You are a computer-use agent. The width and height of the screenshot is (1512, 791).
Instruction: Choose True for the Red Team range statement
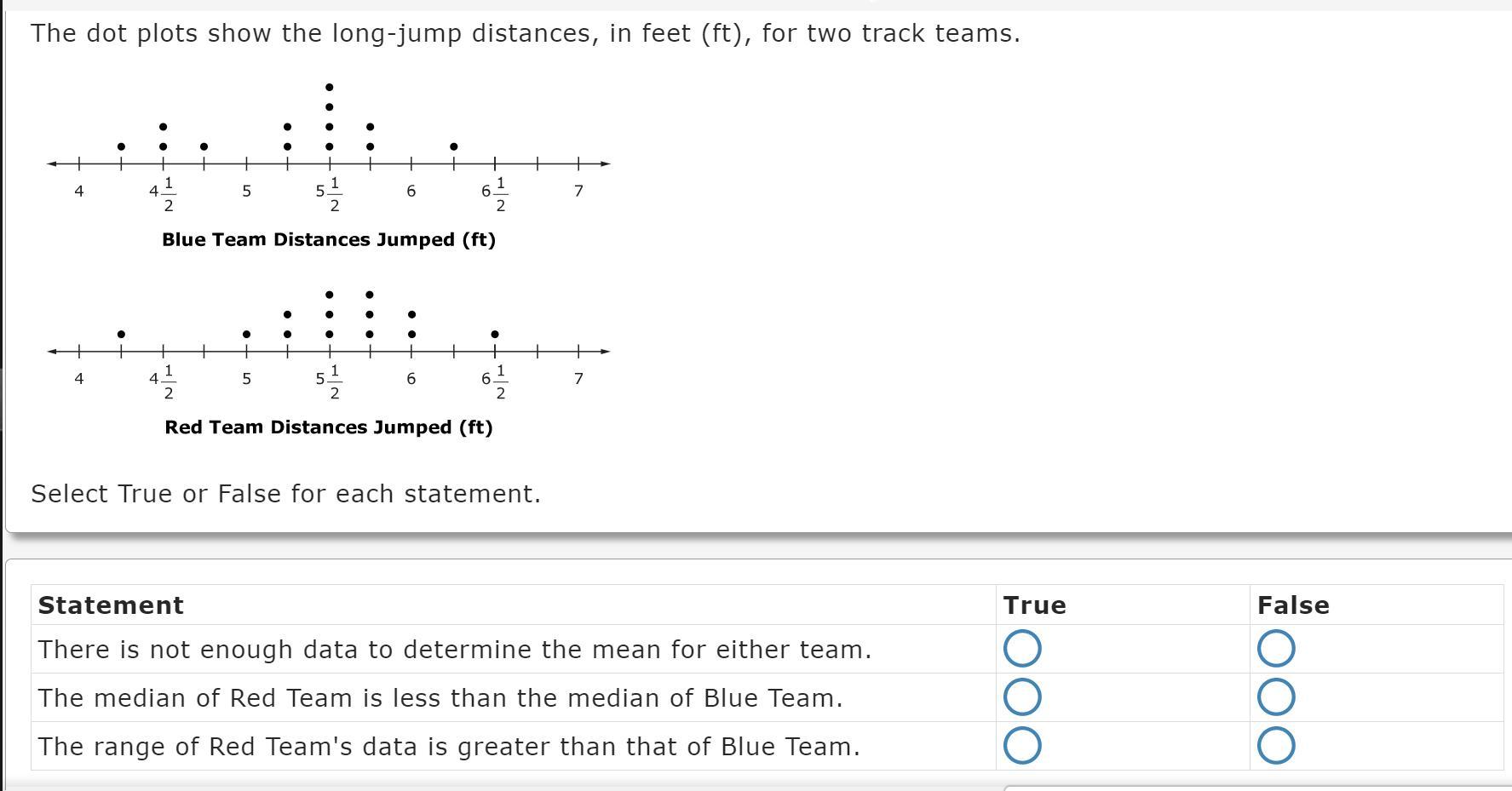[1022, 746]
